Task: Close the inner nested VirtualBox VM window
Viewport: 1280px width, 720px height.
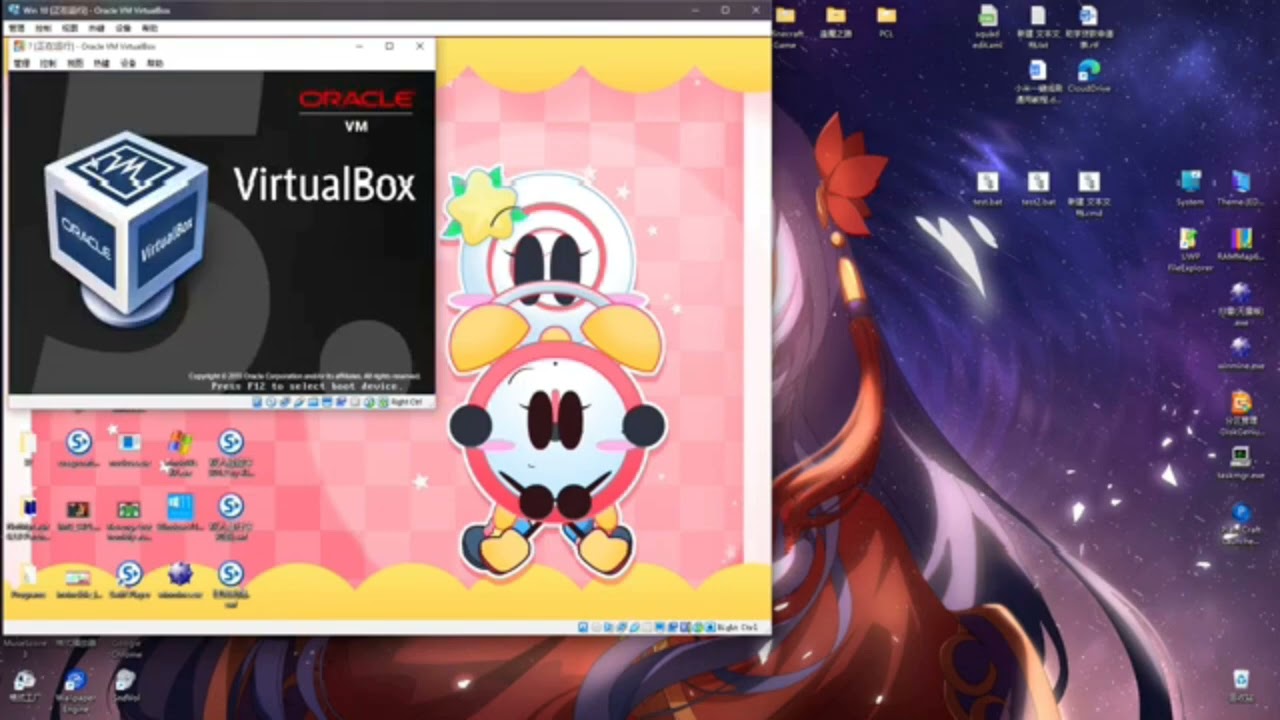Action: [420, 46]
